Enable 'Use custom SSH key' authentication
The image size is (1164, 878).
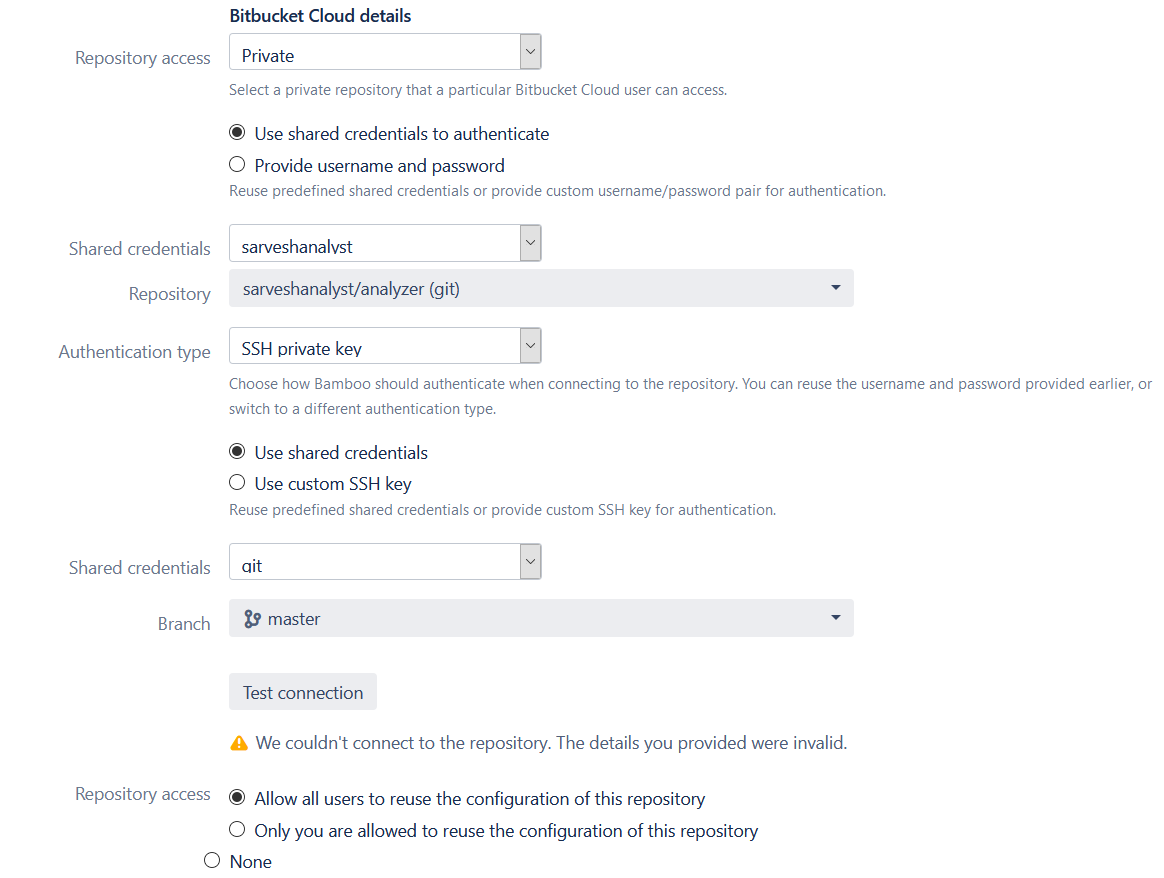pyautogui.click(x=237, y=482)
